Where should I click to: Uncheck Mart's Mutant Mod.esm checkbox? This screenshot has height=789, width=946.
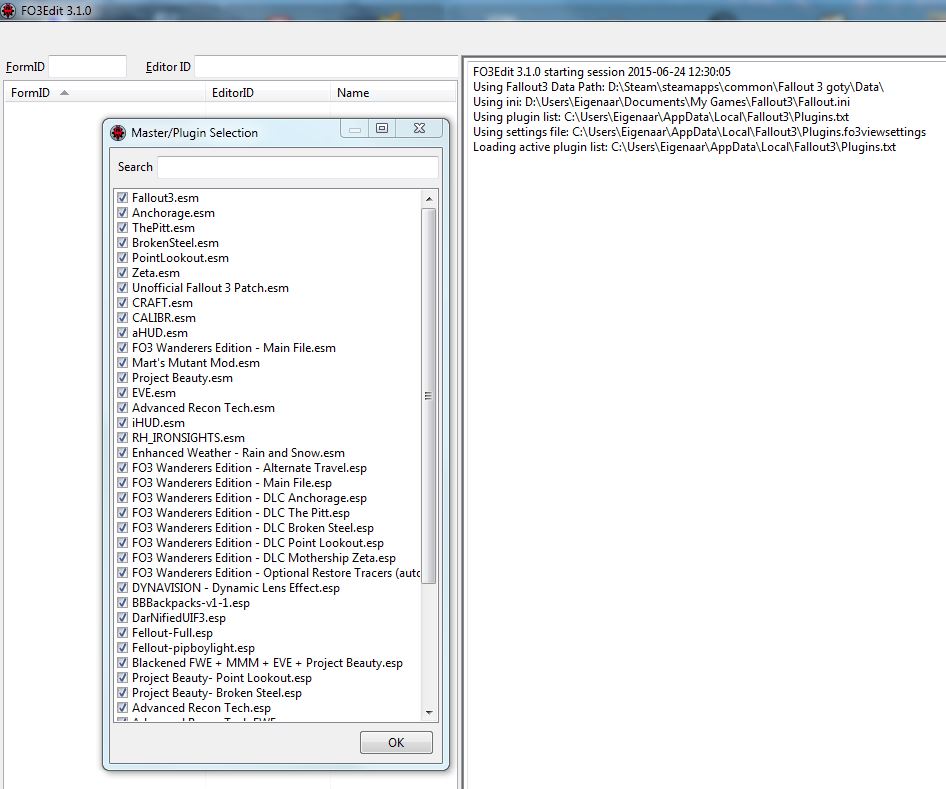pyautogui.click(x=122, y=363)
